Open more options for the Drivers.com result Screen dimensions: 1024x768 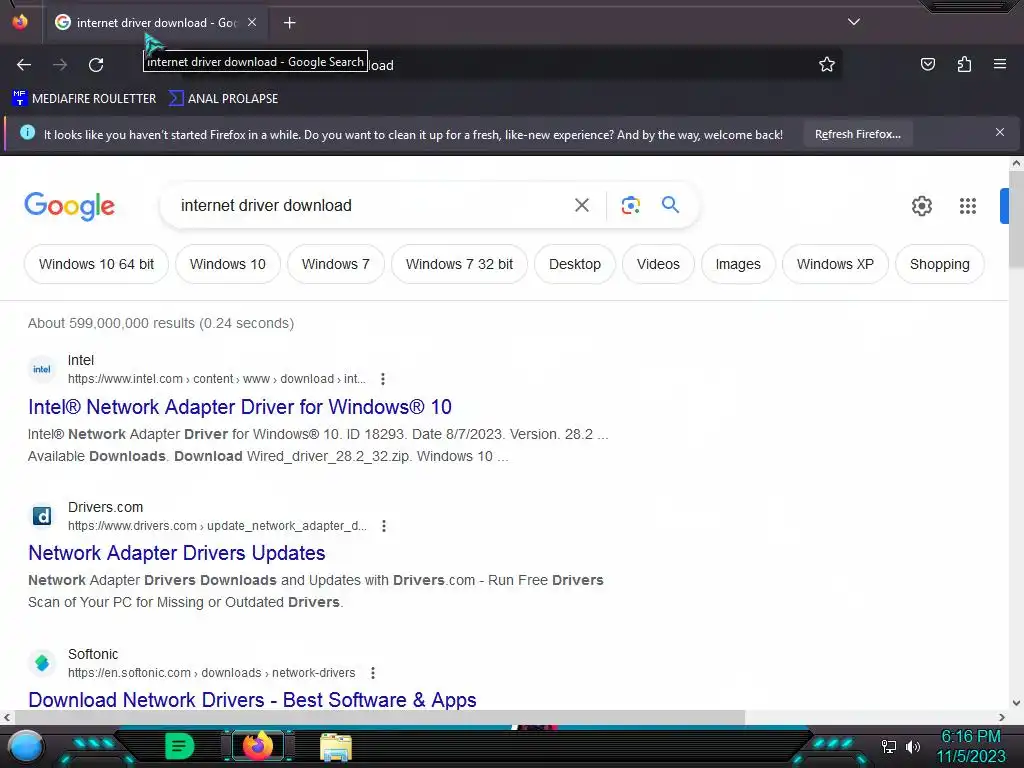[384, 526]
